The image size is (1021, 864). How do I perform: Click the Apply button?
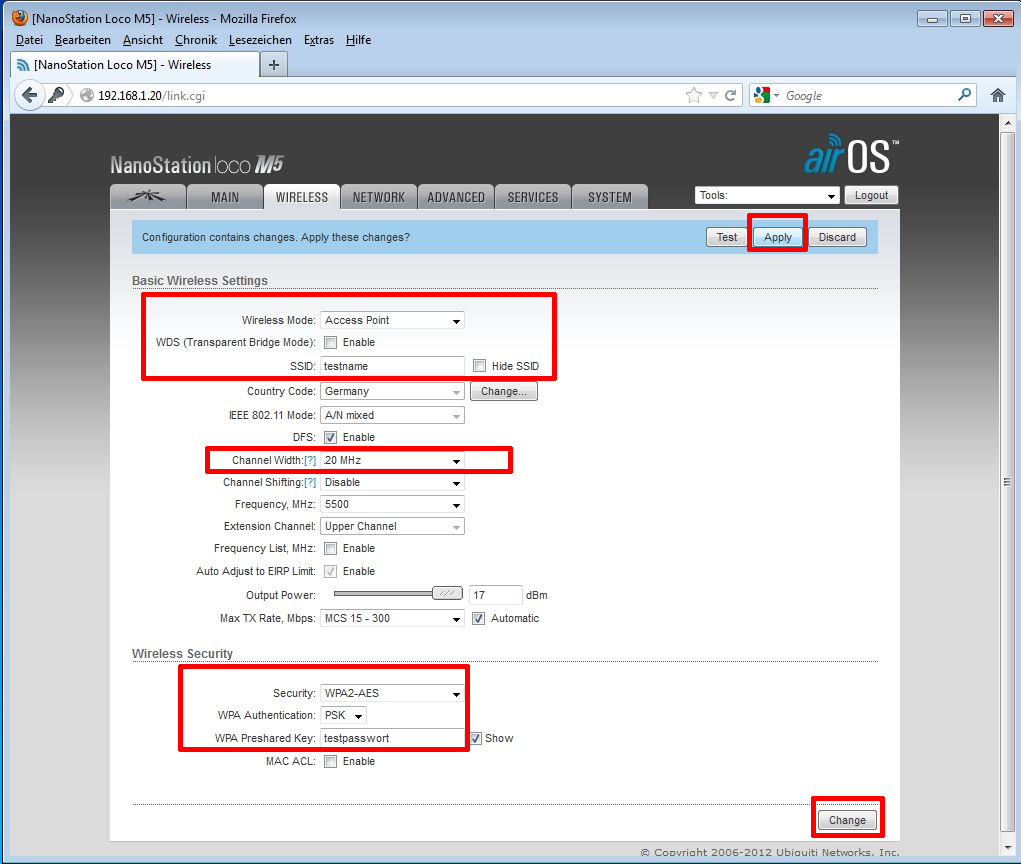coord(777,237)
